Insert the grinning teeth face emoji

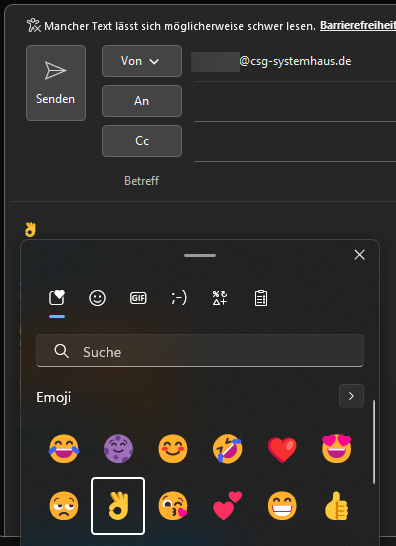(282, 506)
